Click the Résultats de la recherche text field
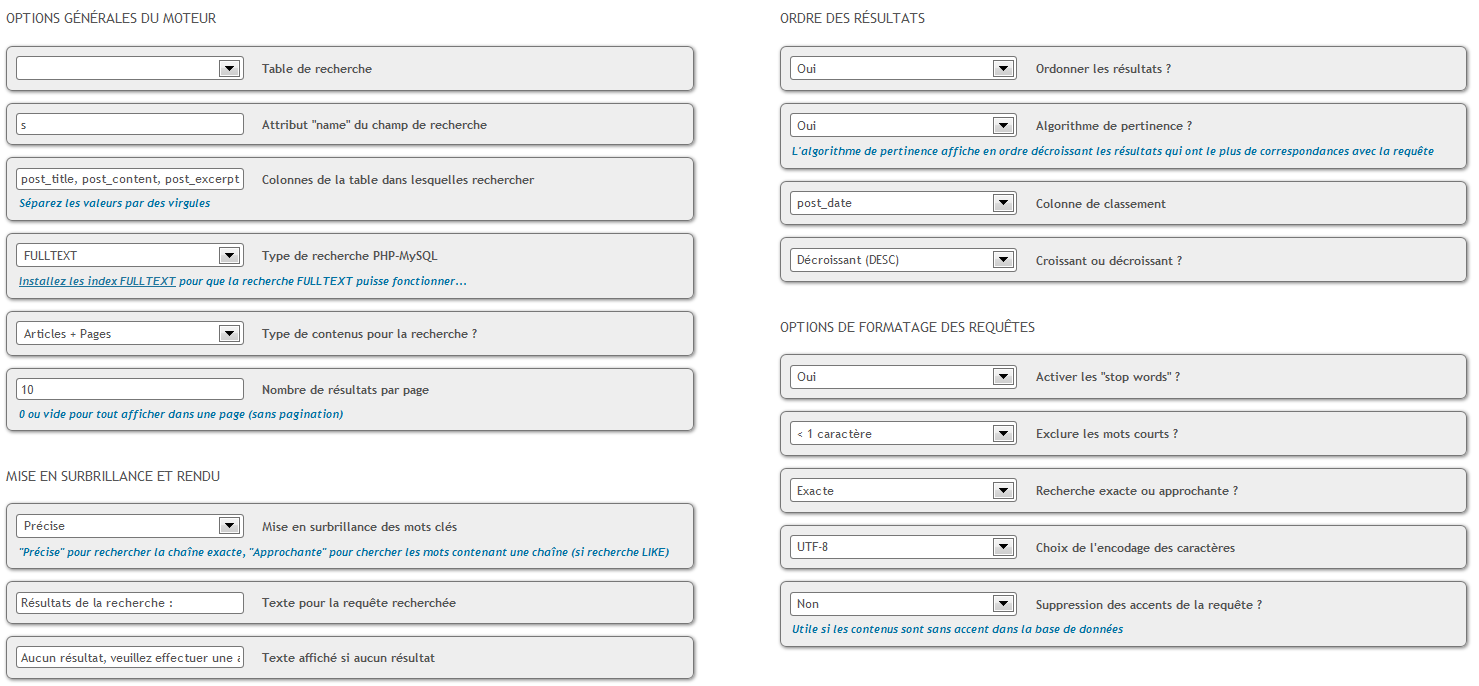Screen dimensions: 1479x686 pyautogui.click(x=130, y=603)
